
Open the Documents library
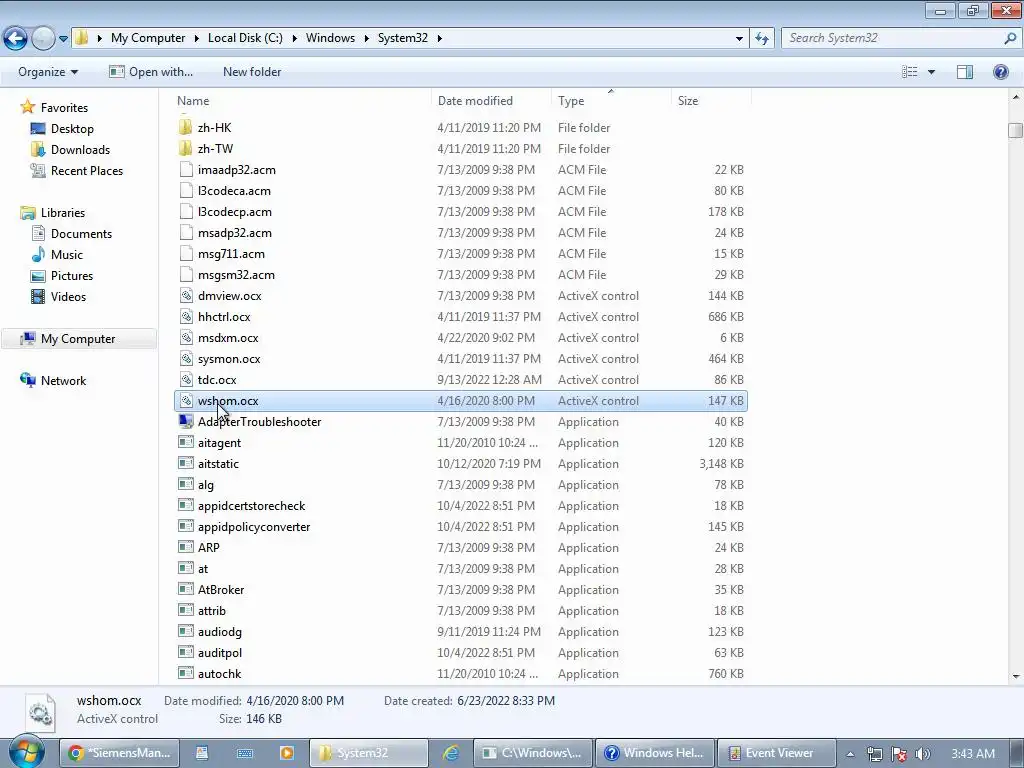pos(81,234)
